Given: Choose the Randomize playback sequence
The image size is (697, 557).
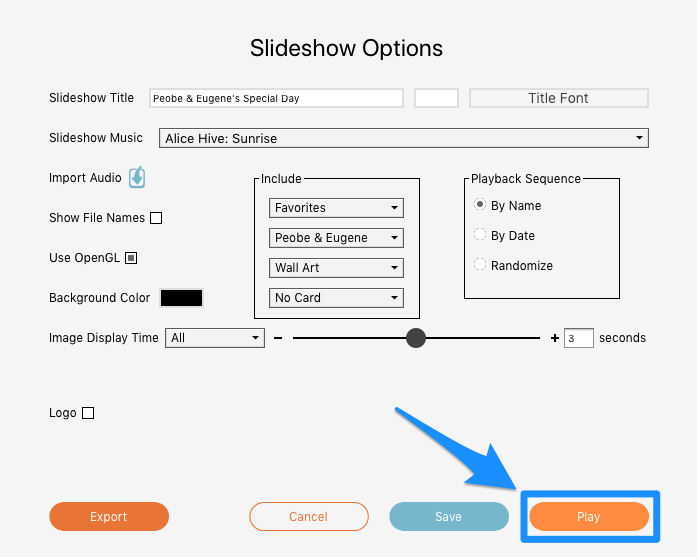Looking at the screenshot, I should [480, 264].
